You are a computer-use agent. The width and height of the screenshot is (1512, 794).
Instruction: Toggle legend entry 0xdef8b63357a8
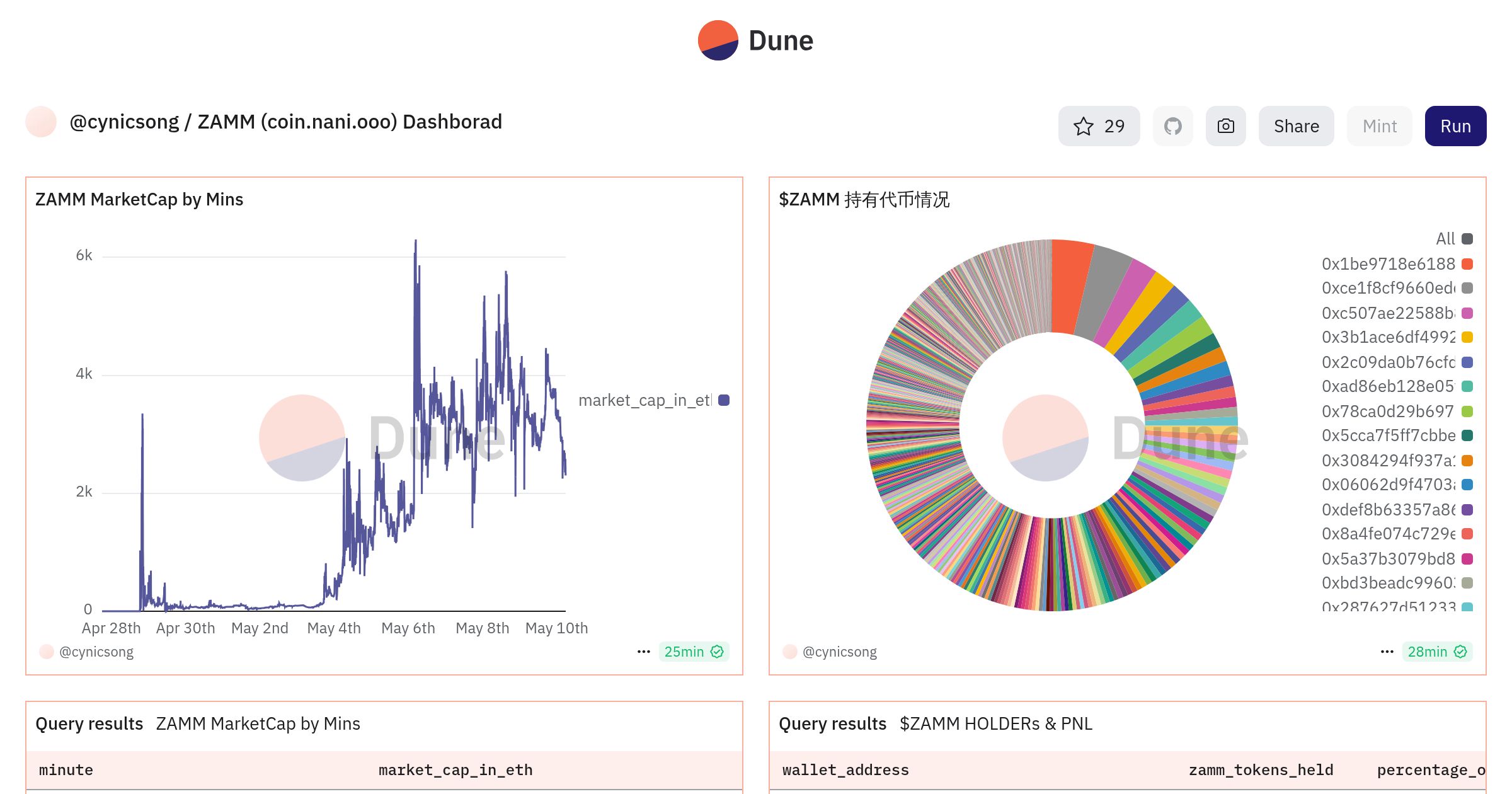point(1397,510)
